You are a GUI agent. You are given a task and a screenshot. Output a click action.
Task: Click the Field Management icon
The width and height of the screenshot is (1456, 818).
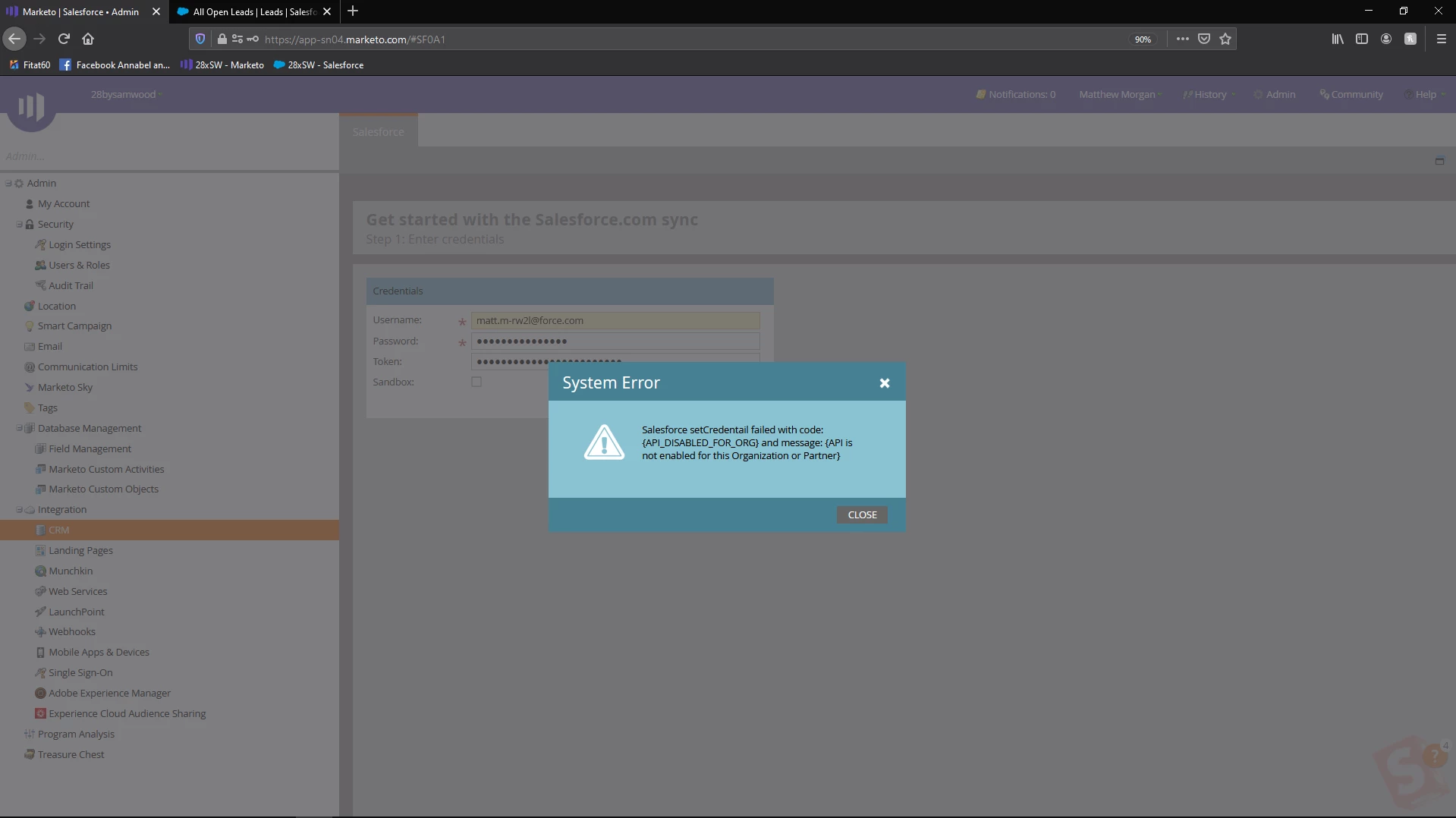40,448
